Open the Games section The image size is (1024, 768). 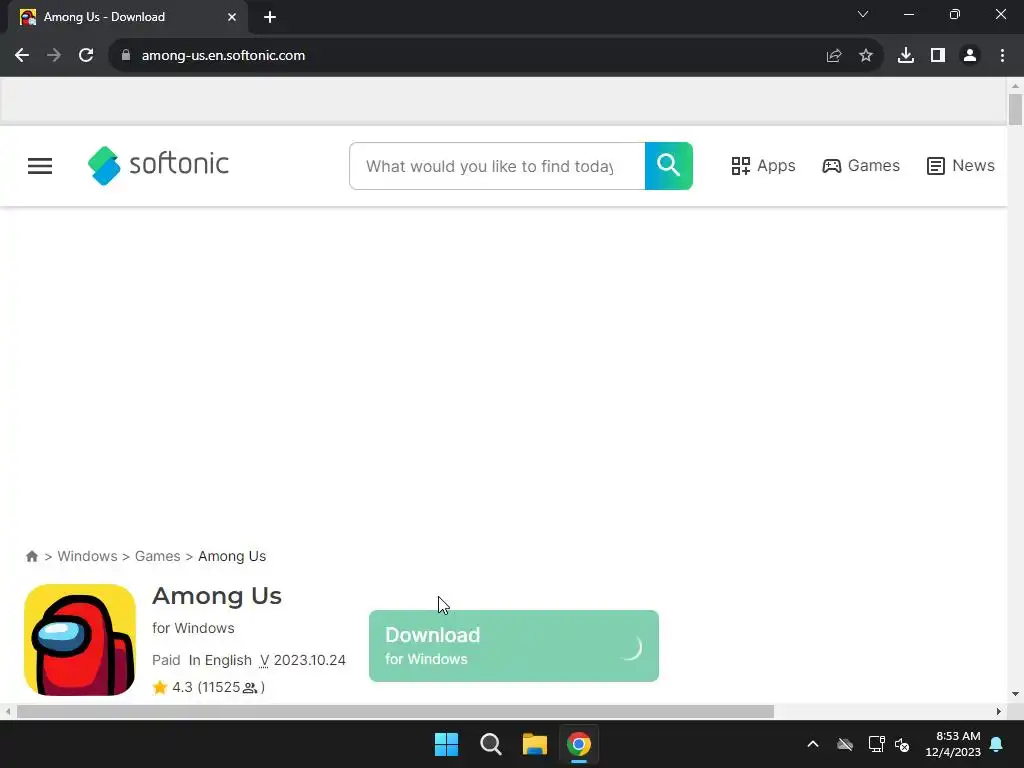(x=861, y=166)
